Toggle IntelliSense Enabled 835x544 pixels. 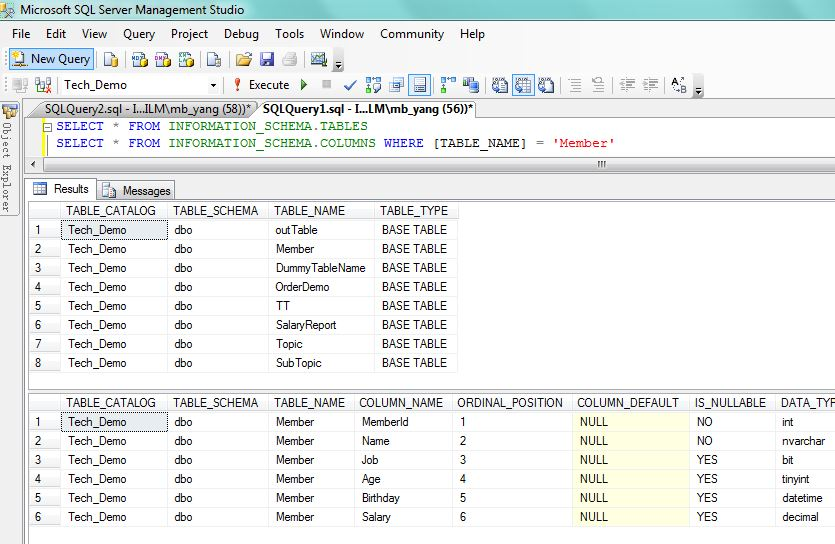coord(420,85)
